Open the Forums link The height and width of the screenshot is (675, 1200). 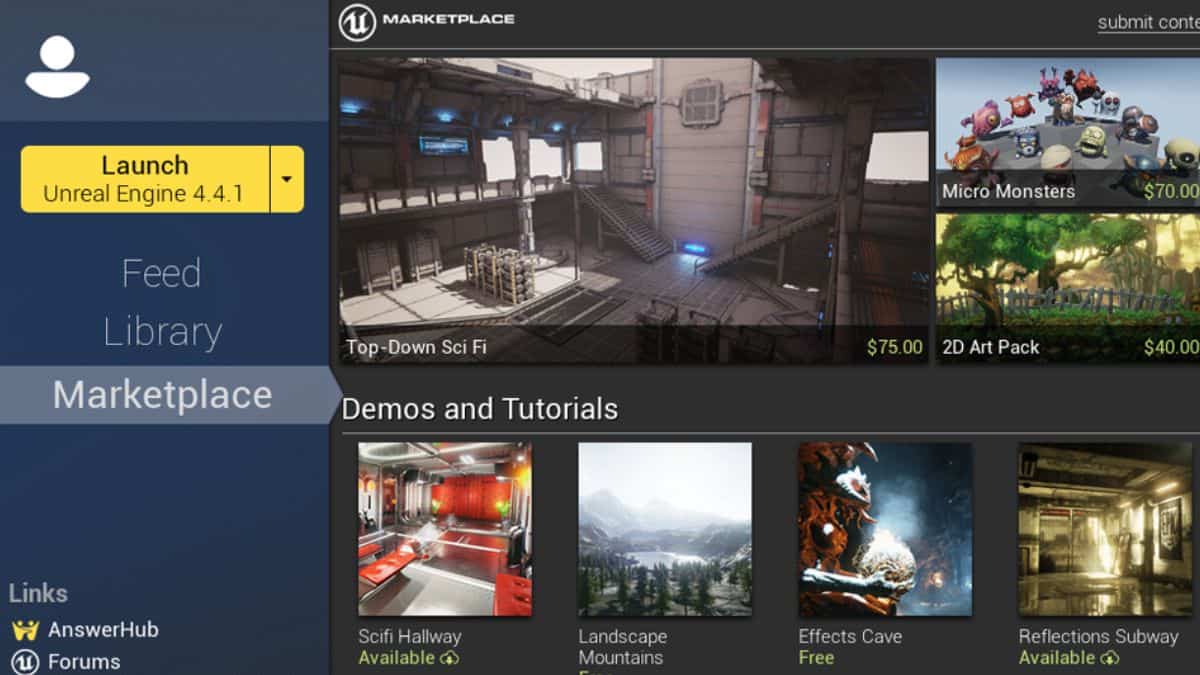(84, 661)
